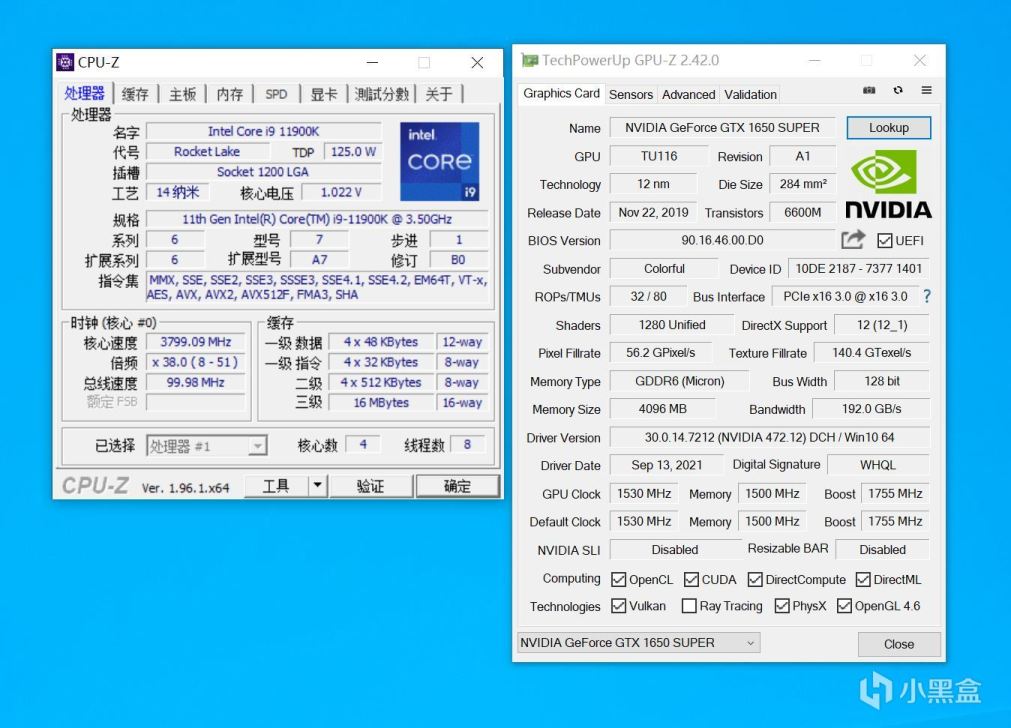The image size is (1011, 728).
Task: Click the GPU-Z screenshot camera icon
Action: (x=869, y=90)
